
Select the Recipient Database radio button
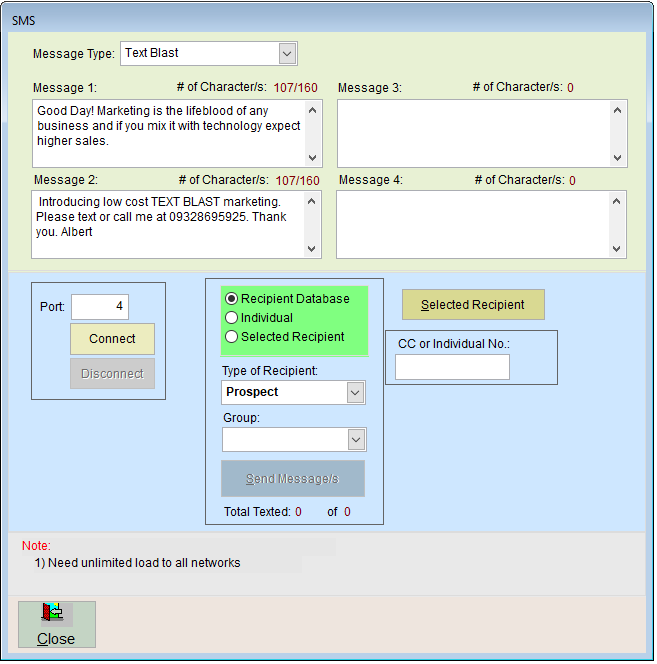[x=232, y=299]
